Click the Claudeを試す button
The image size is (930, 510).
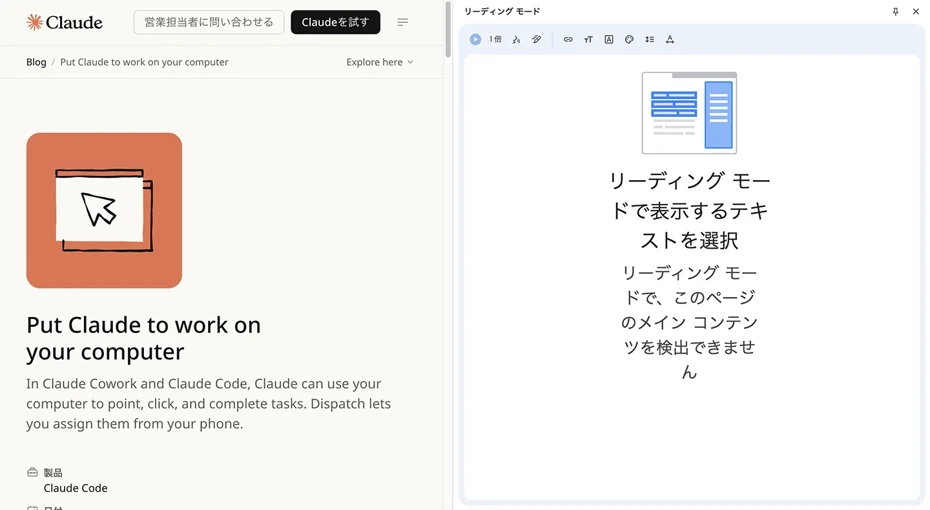pos(335,23)
